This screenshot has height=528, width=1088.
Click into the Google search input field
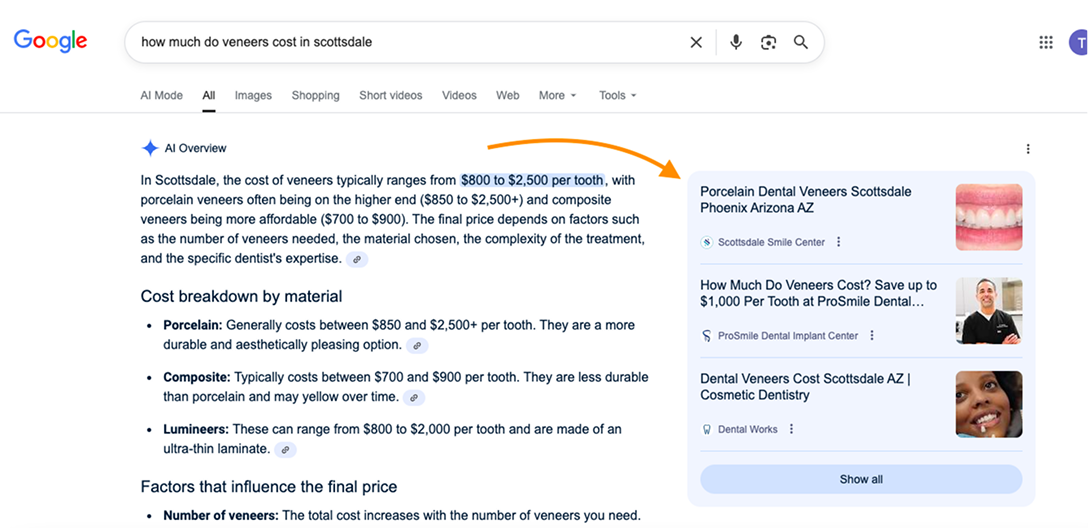pyautogui.click(x=400, y=42)
